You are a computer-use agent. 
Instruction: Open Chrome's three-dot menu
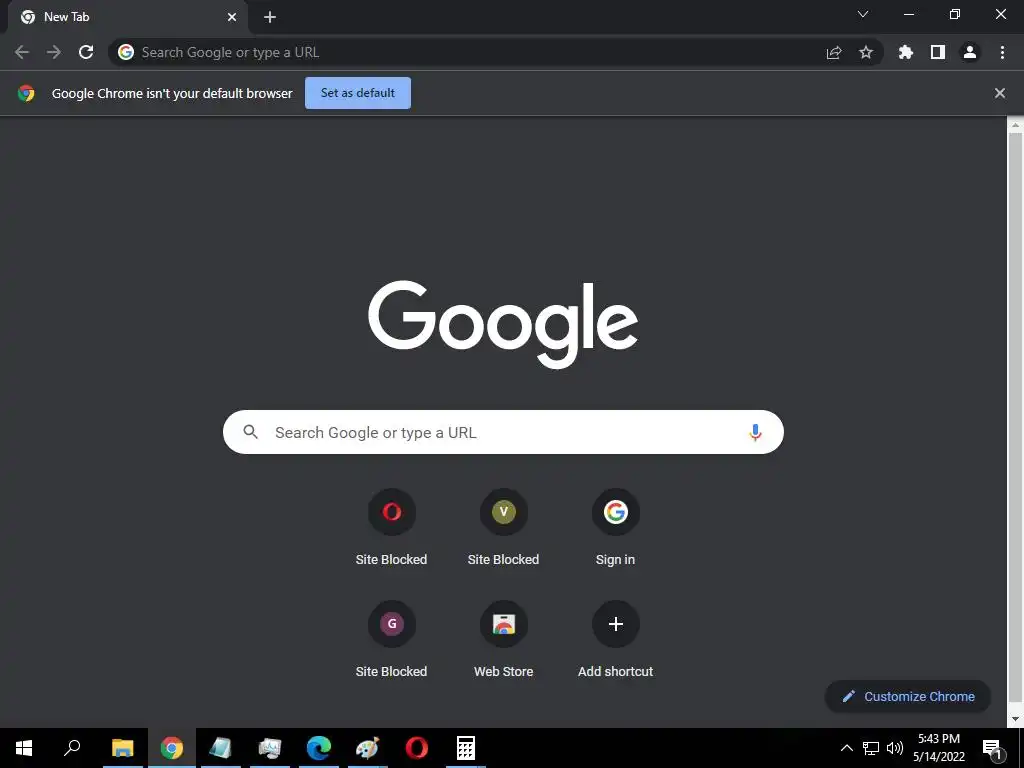point(1002,52)
